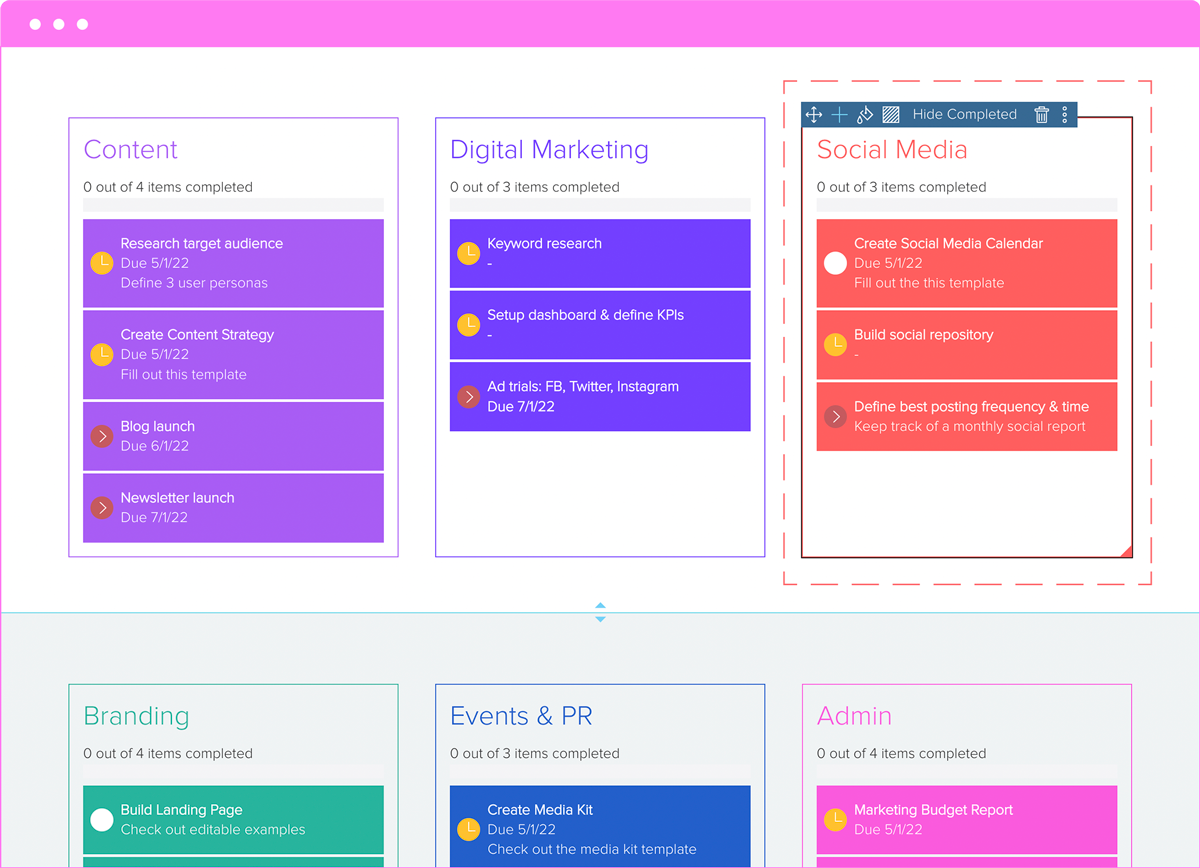The width and height of the screenshot is (1200, 868).
Task: Mark Create Social Media Calendar as complete
Action: 836,262
